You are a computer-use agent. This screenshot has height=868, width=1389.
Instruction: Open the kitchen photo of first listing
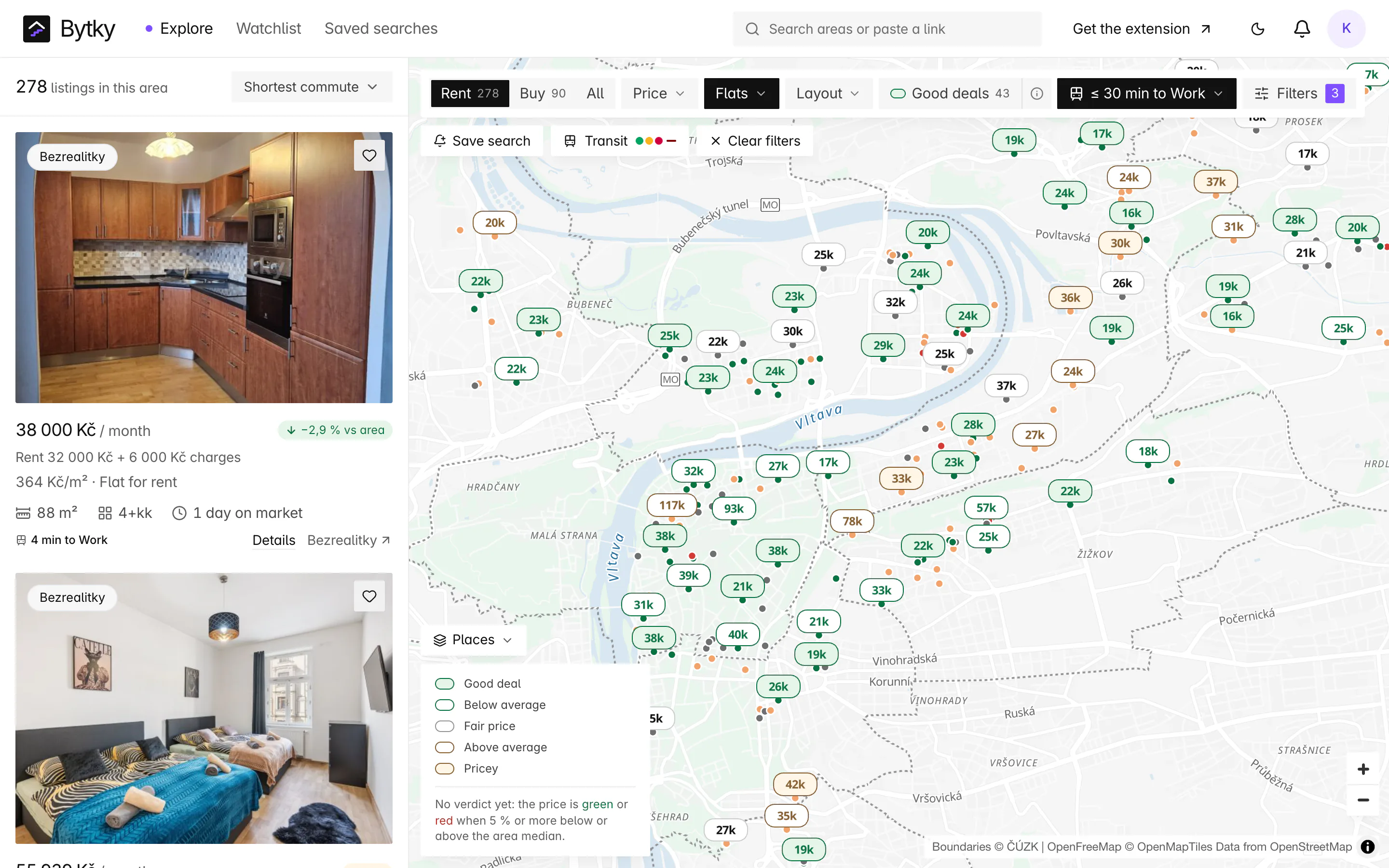[204, 268]
